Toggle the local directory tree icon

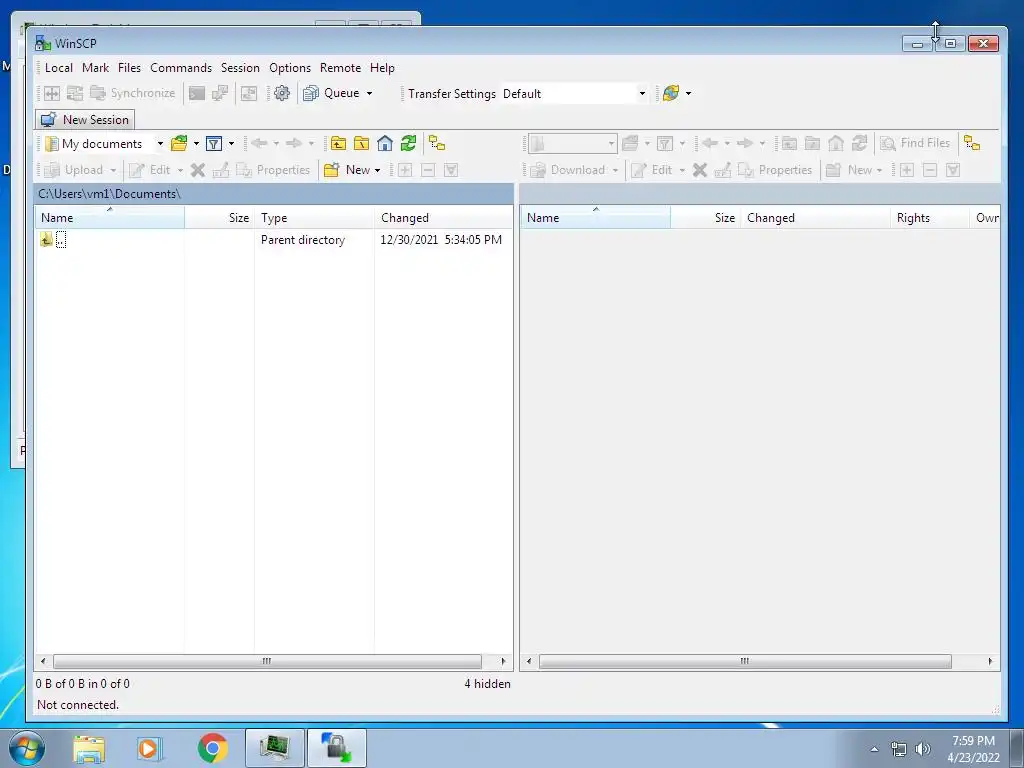[437, 144]
